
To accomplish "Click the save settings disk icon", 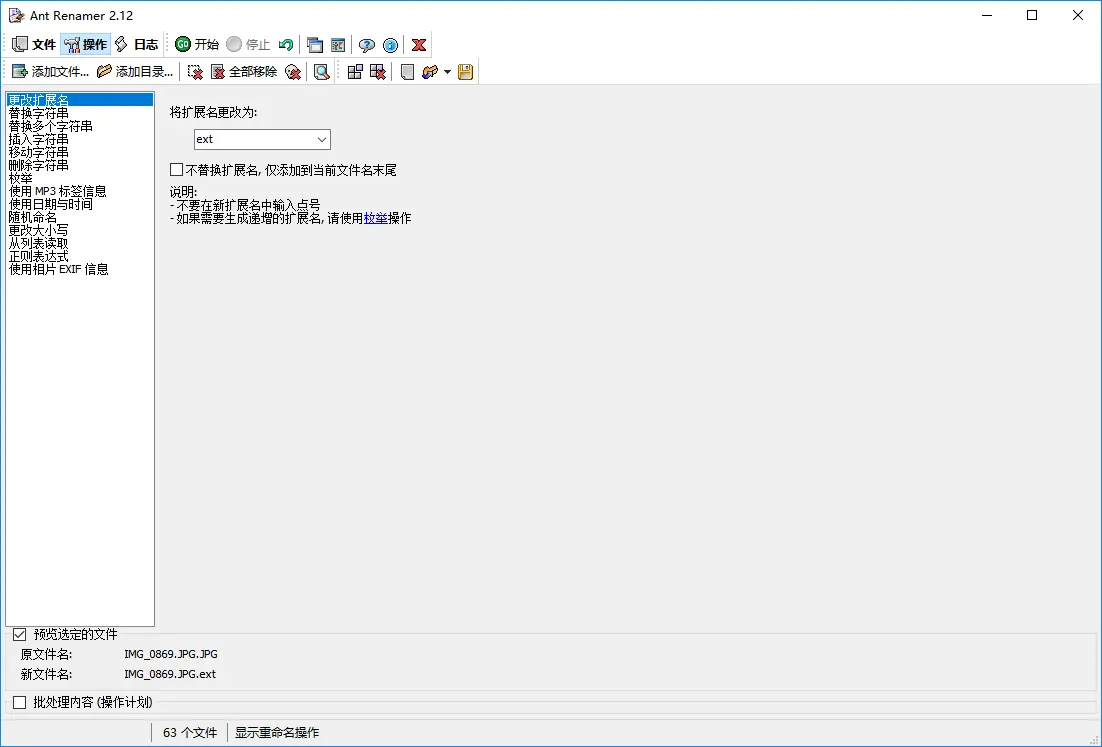I will pos(465,71).
